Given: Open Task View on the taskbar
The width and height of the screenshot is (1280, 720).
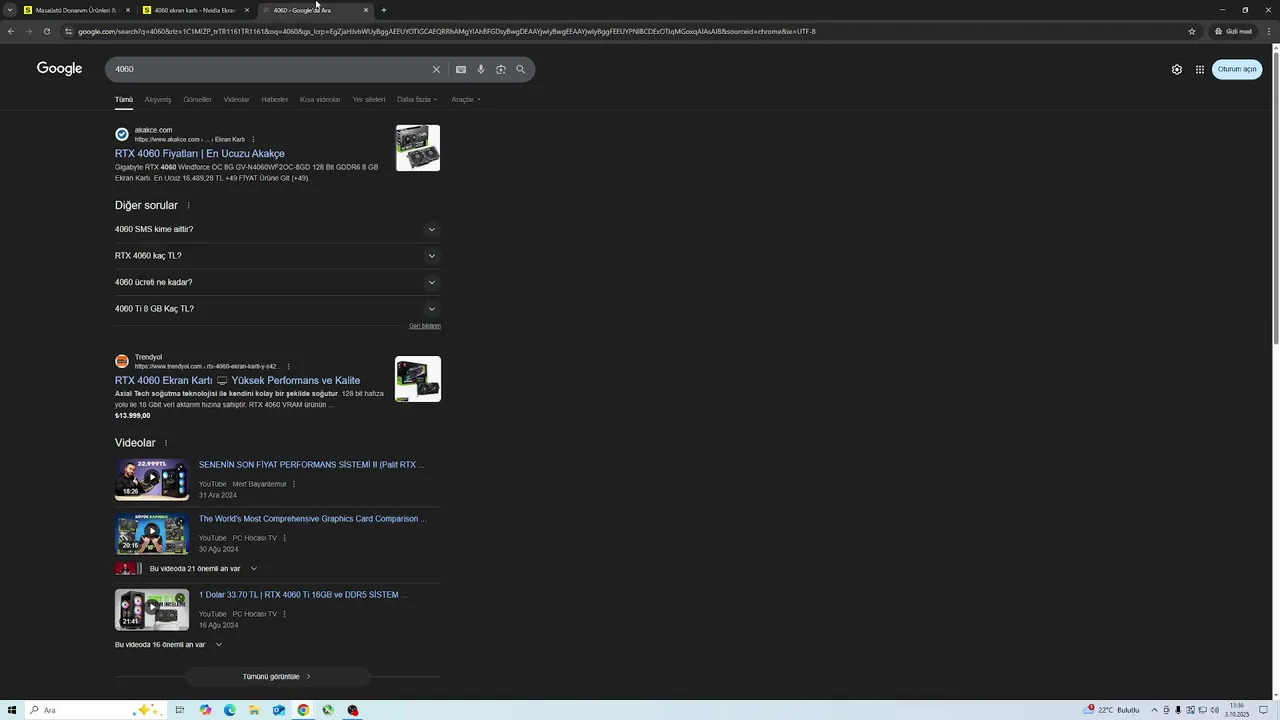Looking at the screenshot, I should 180,710.
